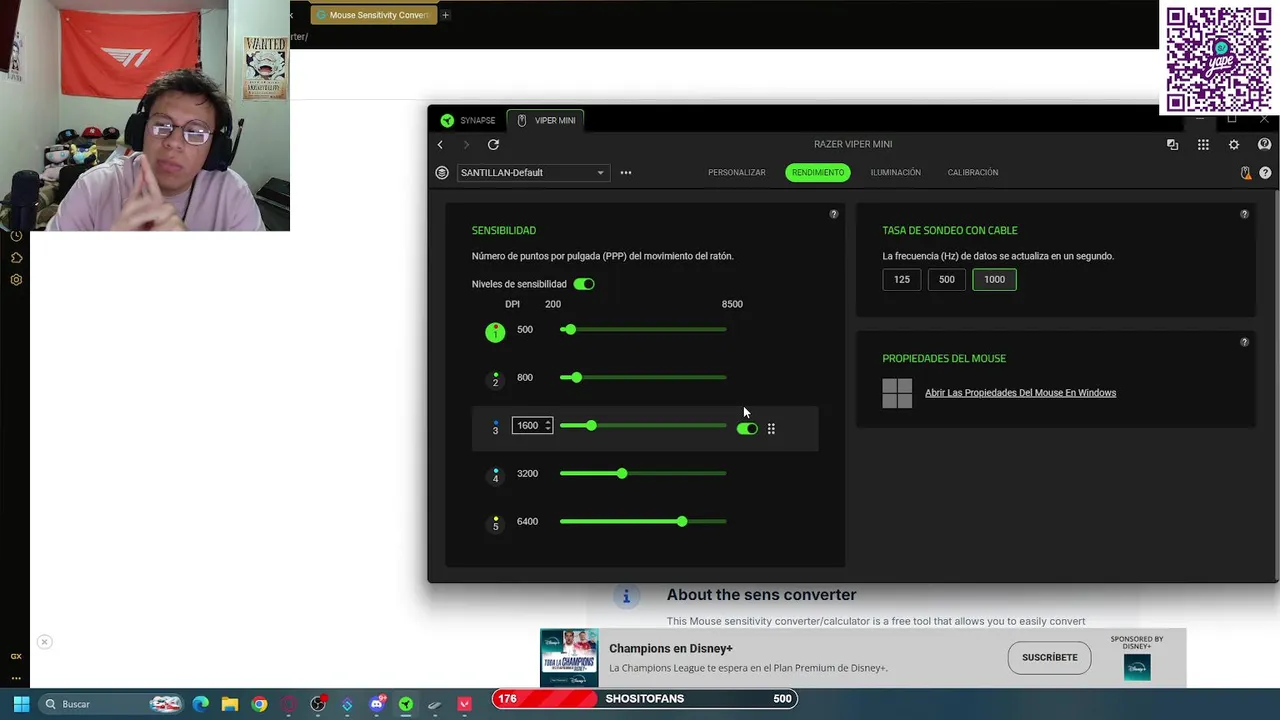Select sensitivity stage 1 indicator

click(x=495, y=332)
